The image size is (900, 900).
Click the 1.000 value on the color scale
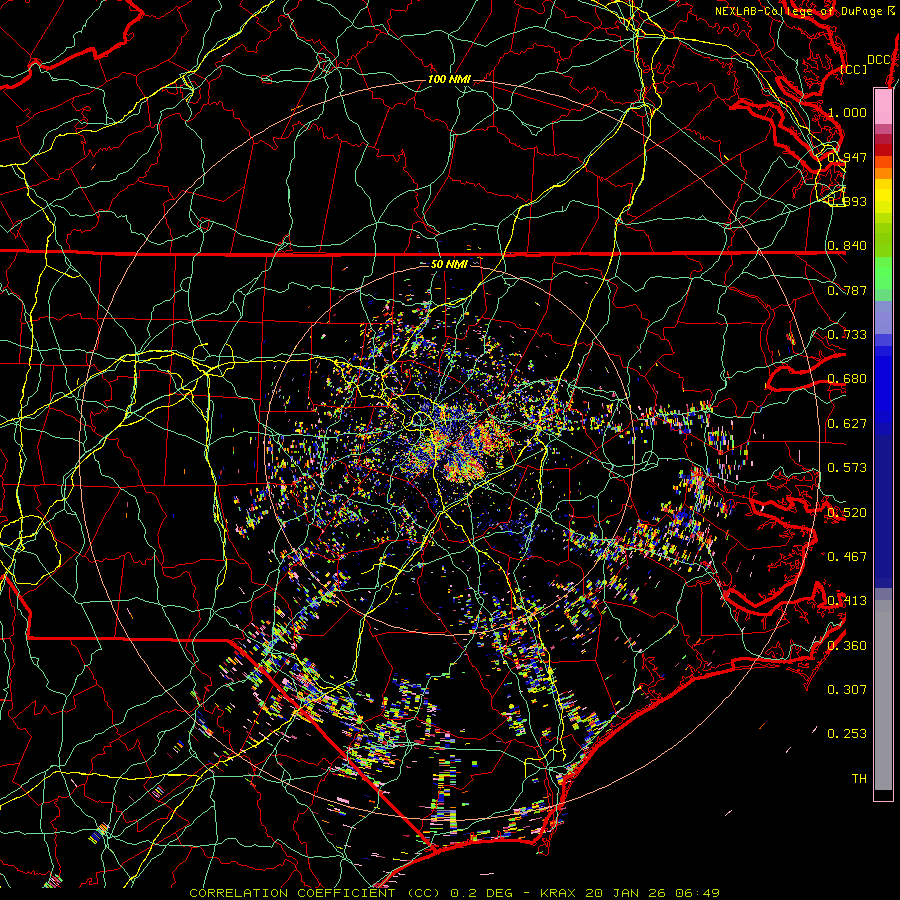847,112
